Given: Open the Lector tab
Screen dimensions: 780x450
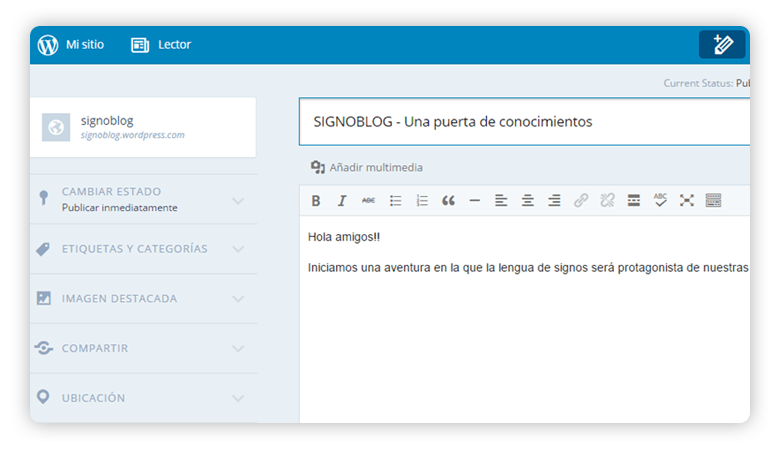Looking at the screenshot, I should coord(161,45).
